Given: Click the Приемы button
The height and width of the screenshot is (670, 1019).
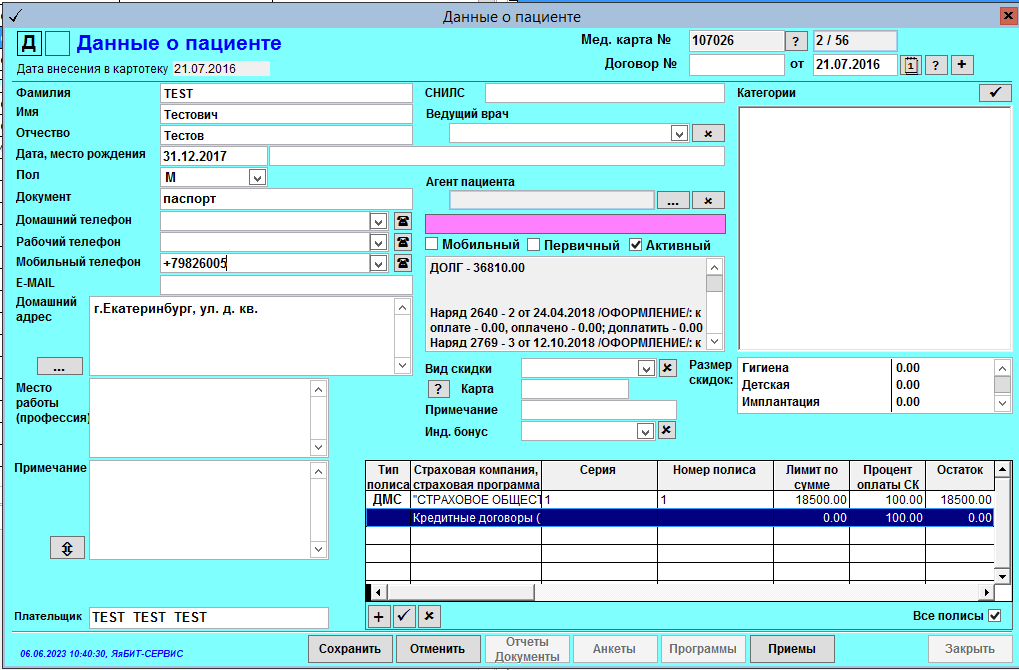Looking at the screenshot, I should (792, 649).
